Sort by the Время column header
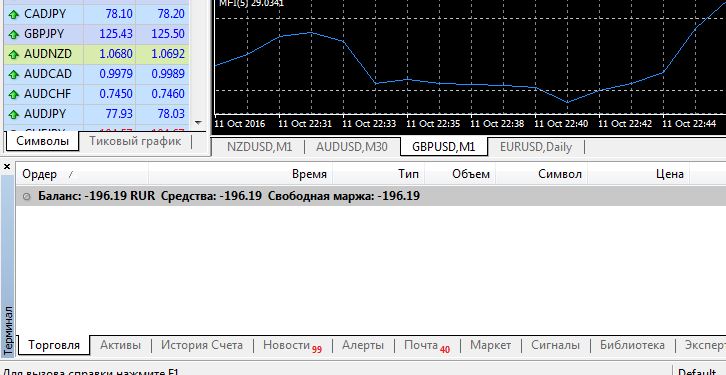Image resolution: width=726 pixels, height=375 pixels. (309, 175)
